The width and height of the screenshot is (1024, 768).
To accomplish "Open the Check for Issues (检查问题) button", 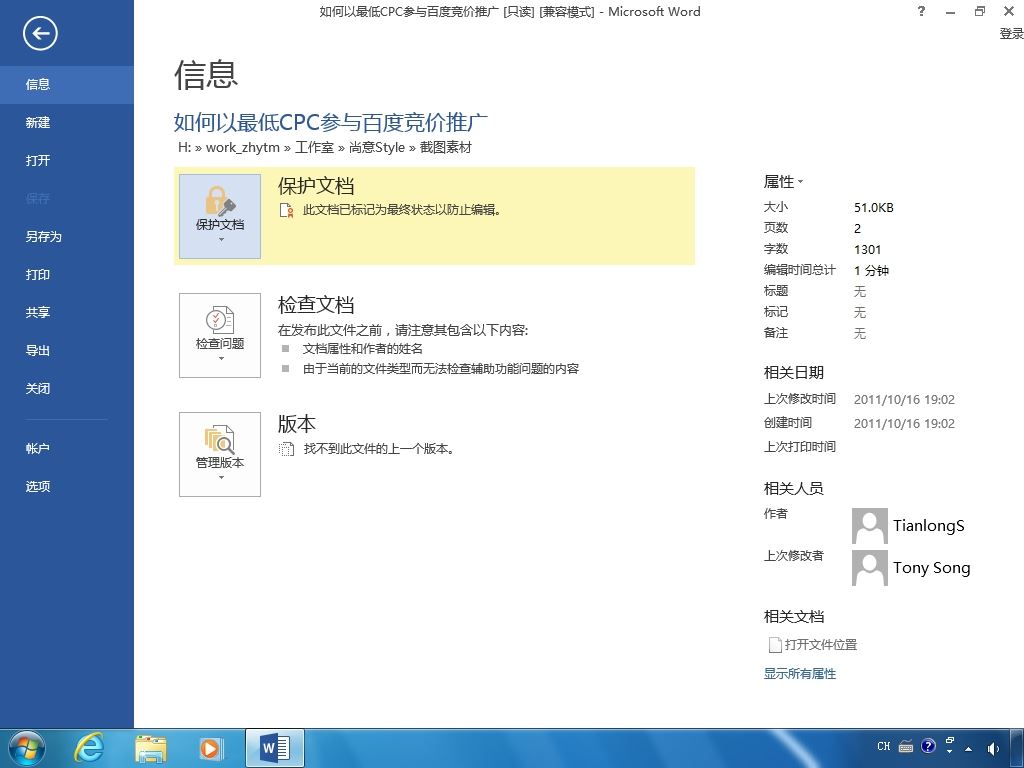I will [x=220, y=335].
